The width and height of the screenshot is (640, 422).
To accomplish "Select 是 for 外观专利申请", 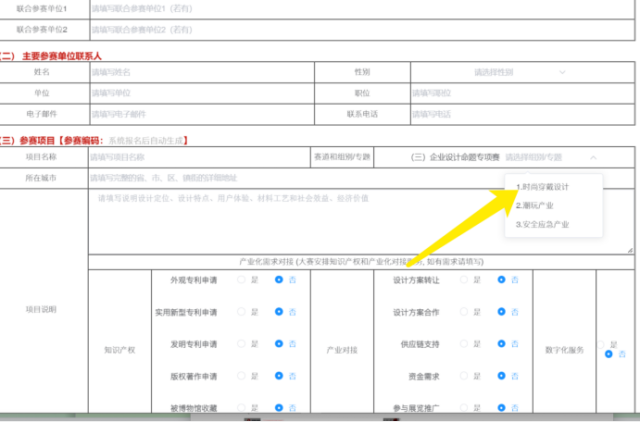I will (241, 280).
